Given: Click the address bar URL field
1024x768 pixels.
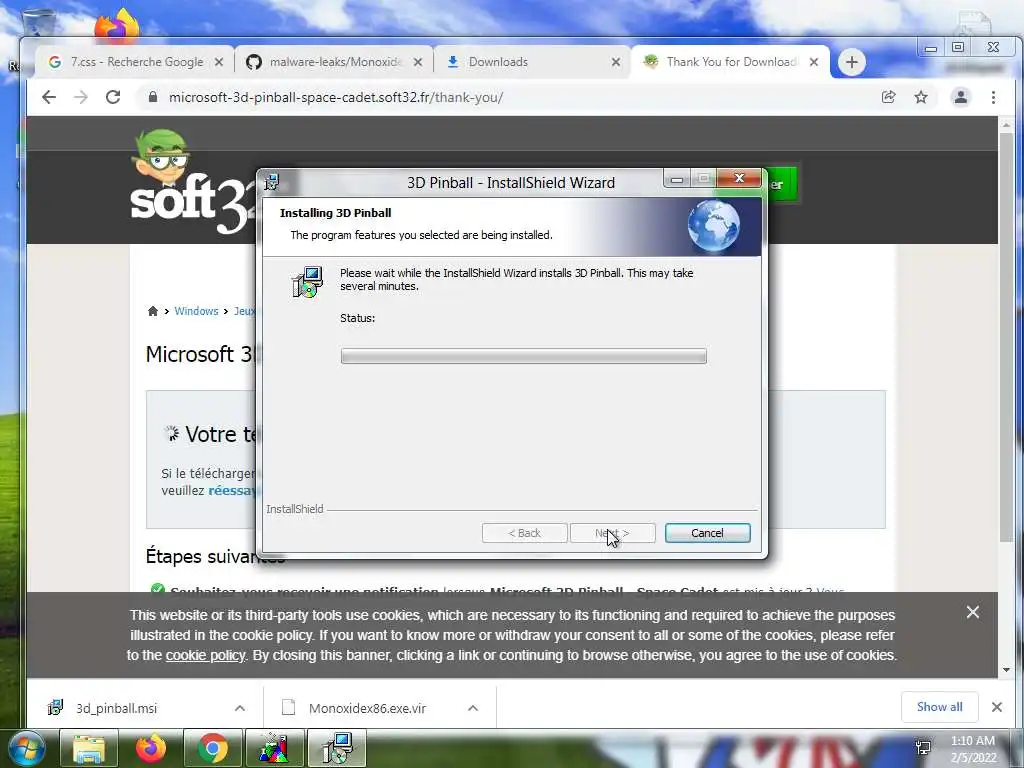Looking at the screenshot, I should [x=509, y=97].
